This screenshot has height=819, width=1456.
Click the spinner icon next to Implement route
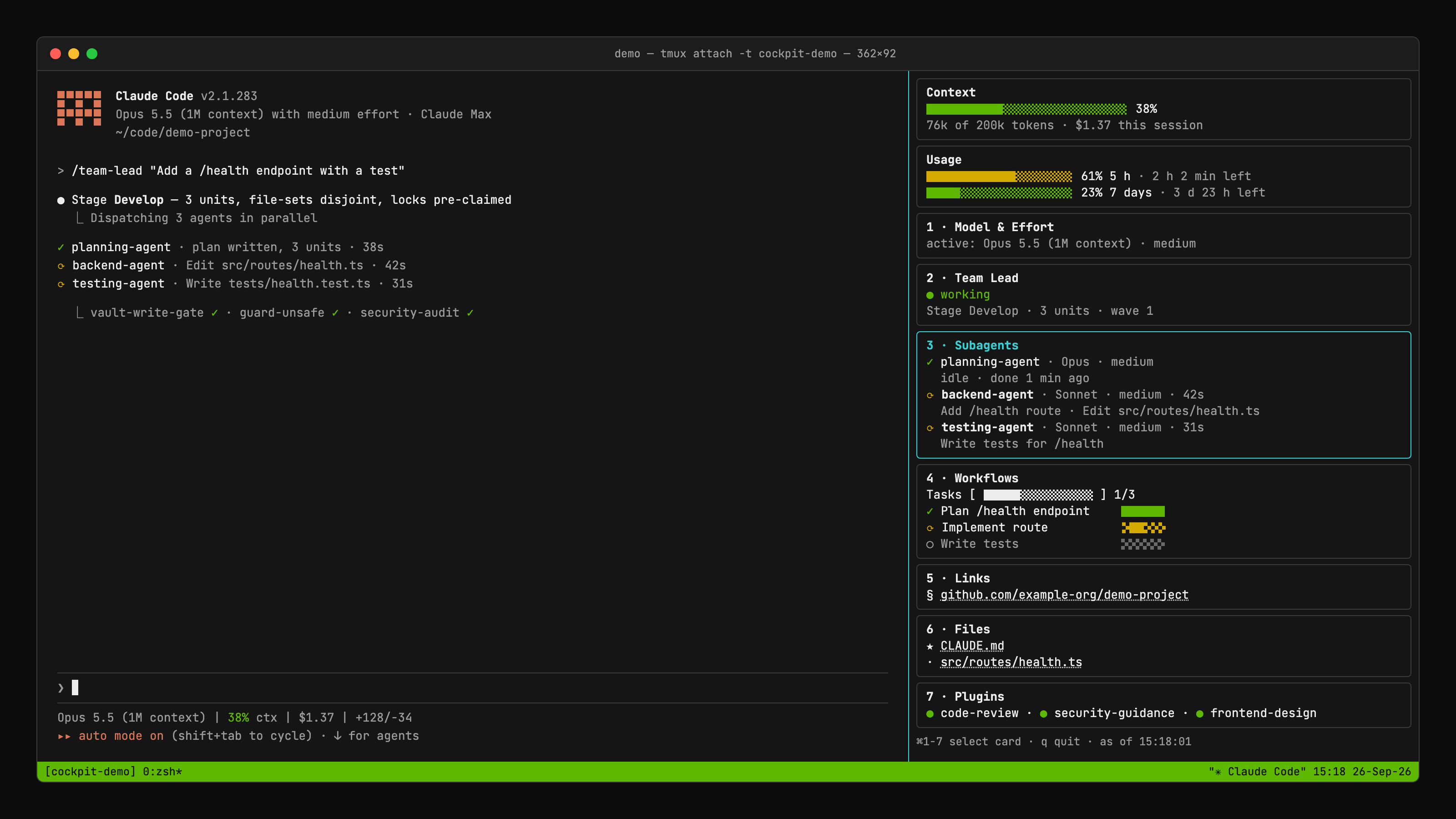(930, 528)
